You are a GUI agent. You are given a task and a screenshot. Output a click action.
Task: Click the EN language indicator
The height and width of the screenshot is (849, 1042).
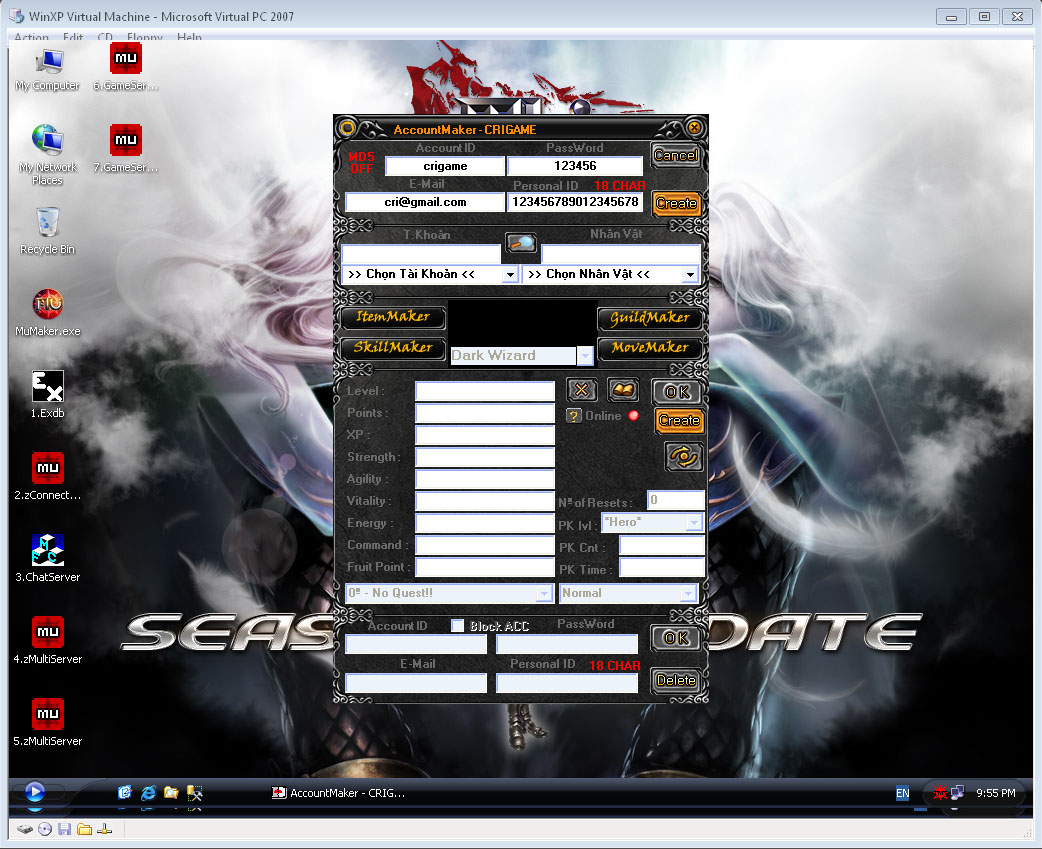pos(902,793)
